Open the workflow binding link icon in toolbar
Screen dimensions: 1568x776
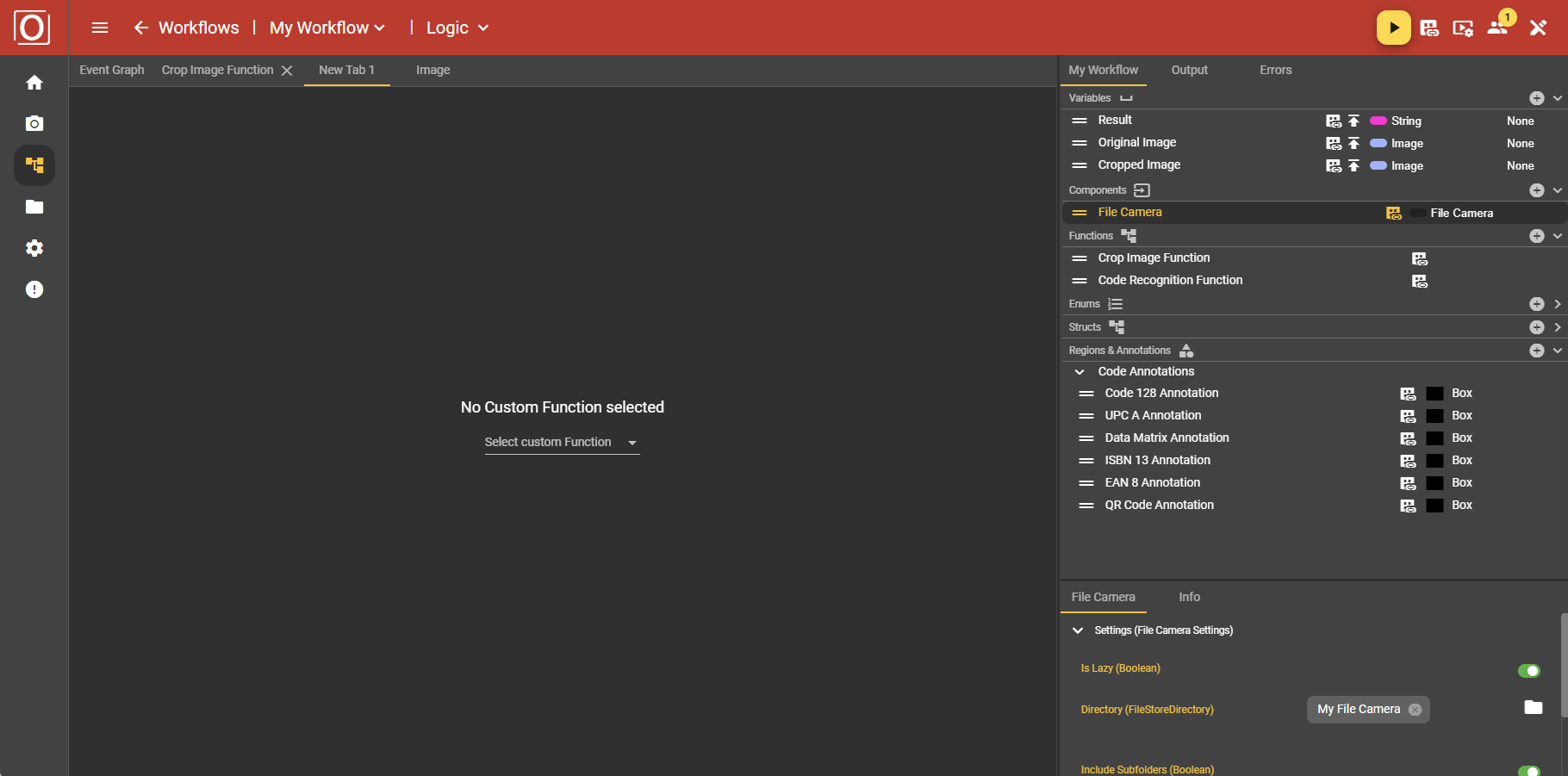1428,27
